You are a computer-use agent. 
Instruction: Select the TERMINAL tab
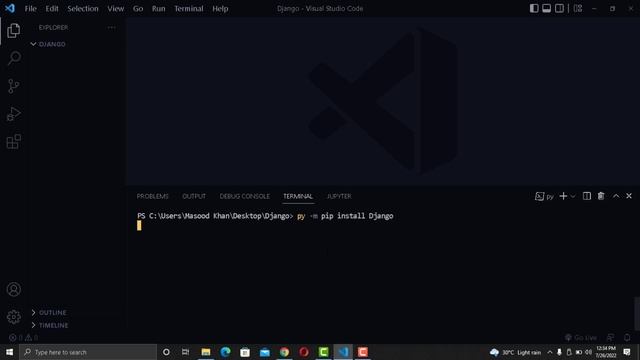tap(298, 196)
